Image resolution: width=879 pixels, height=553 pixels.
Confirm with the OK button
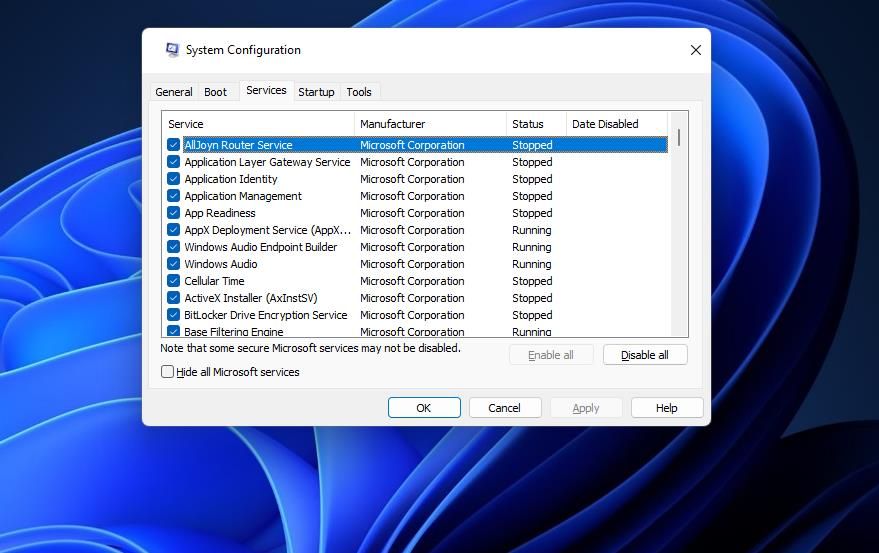tap(424, 408)
